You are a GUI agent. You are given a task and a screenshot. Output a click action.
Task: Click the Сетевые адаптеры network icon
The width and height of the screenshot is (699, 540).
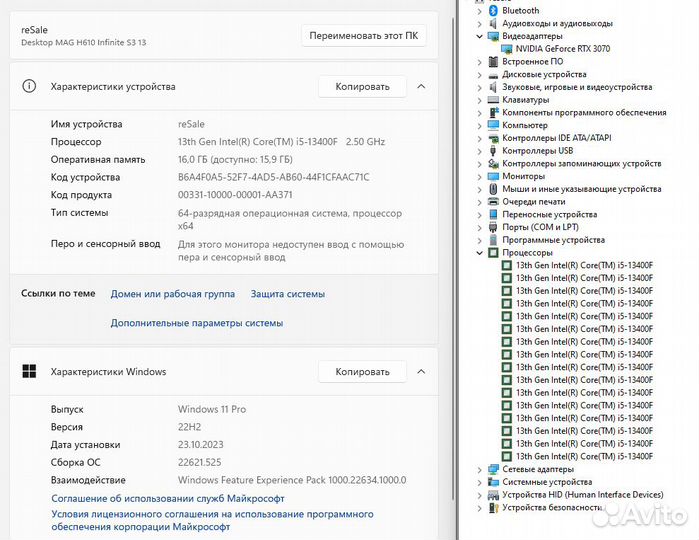tap(493, 469)
